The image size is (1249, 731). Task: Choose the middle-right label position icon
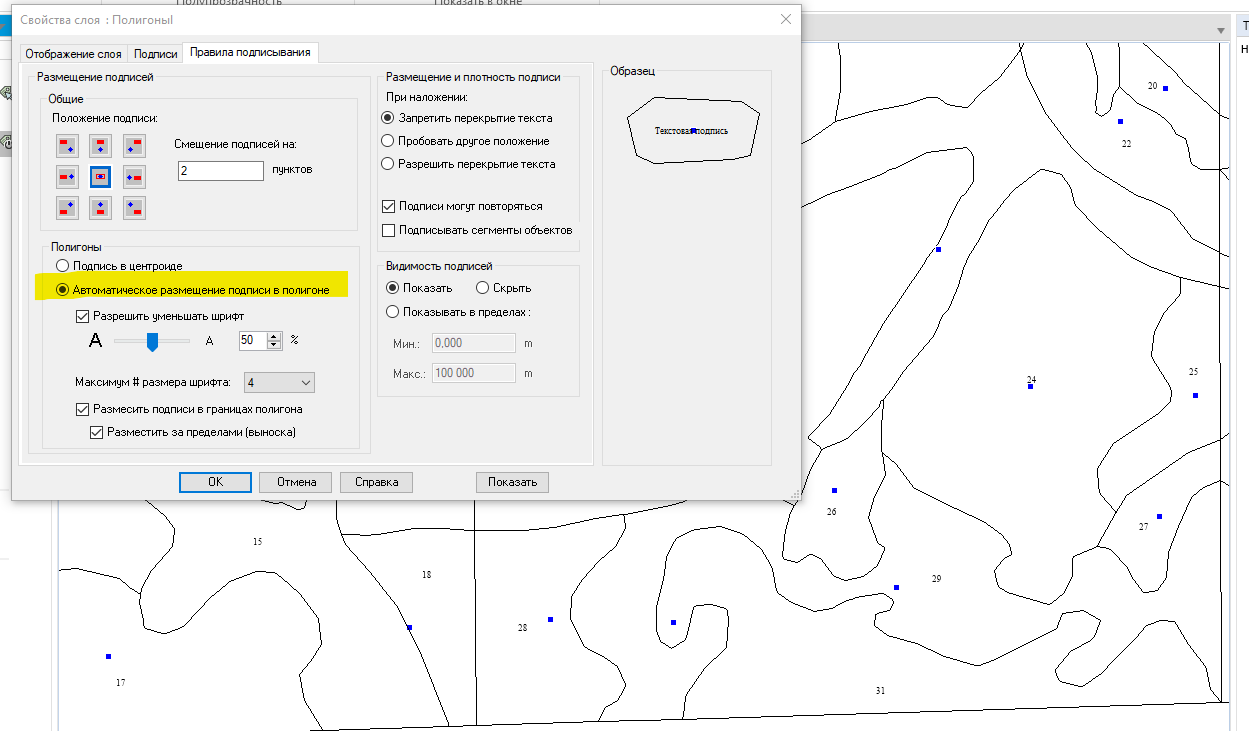134,177
